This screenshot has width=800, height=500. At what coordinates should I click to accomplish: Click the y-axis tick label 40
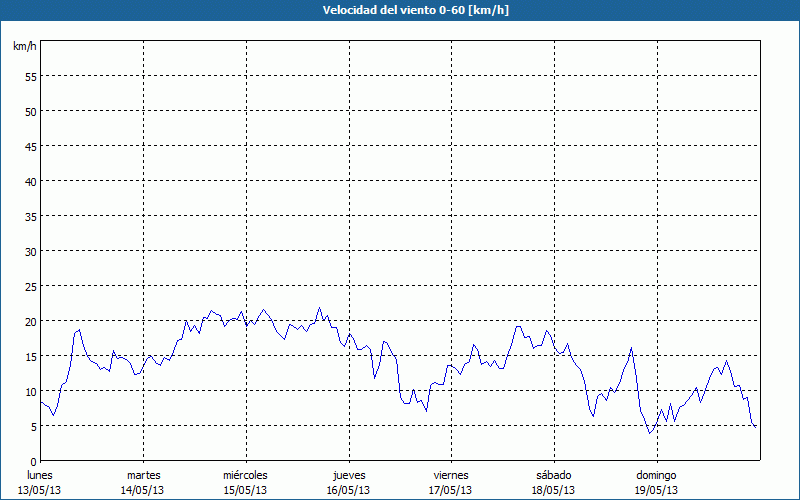coord(30,181)
